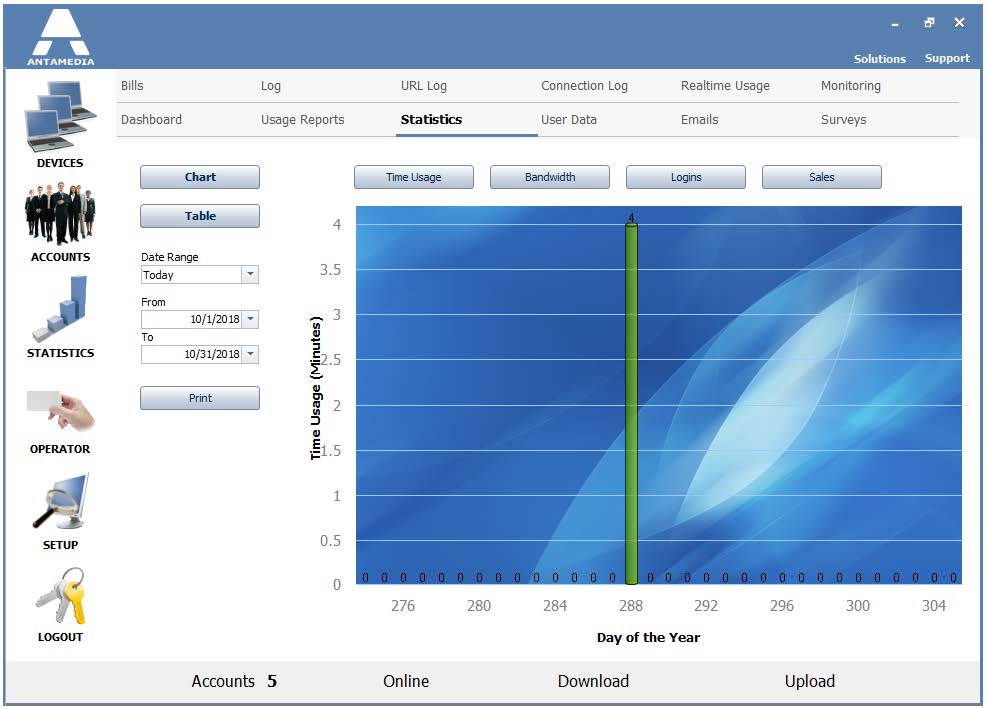Viewport: 987px width, 709px height.
Task: Switch to the Bills tab
Action: click(x=132, y=86)
